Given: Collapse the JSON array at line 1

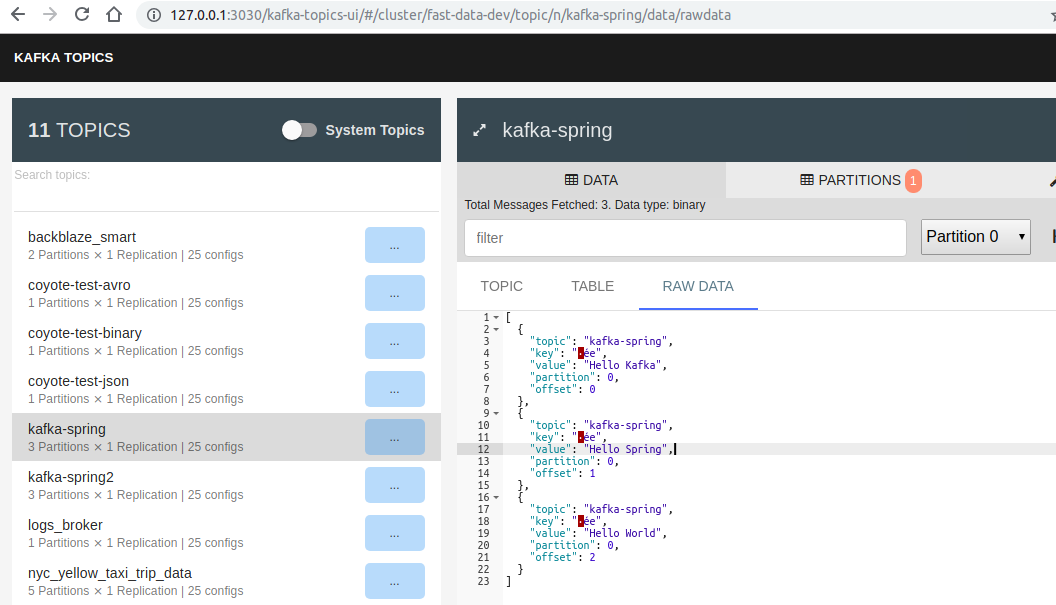Looking at the screenshot, I should (496, 316).
